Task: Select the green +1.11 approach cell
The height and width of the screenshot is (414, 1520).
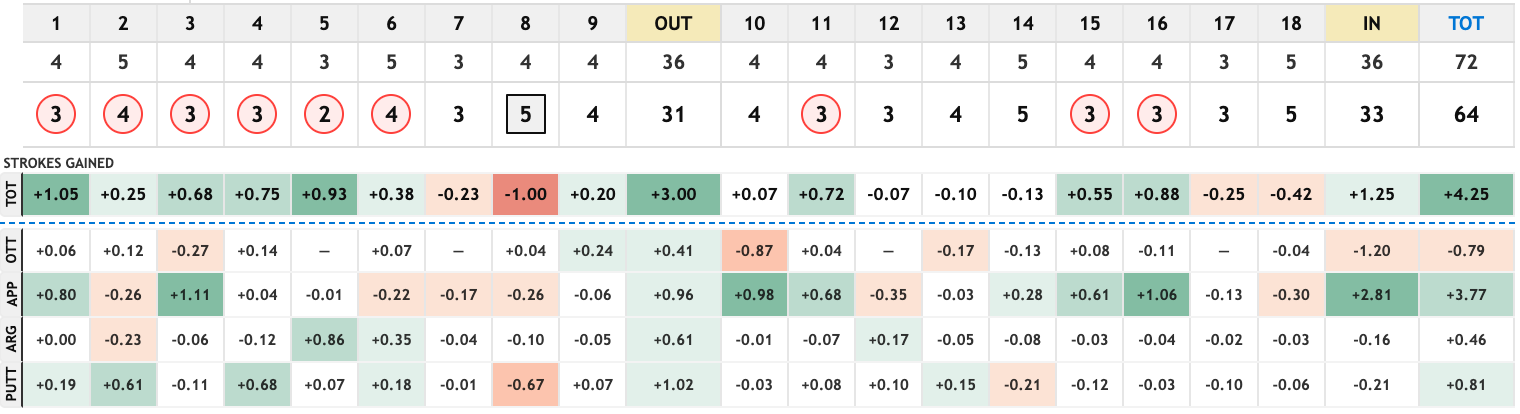Action: coord(190,295)
